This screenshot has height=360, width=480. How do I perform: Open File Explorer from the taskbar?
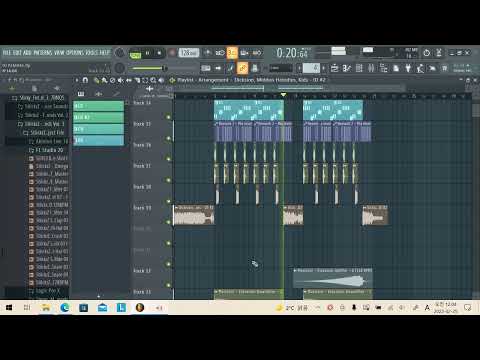pyautogui.click(x=46, y=307)
